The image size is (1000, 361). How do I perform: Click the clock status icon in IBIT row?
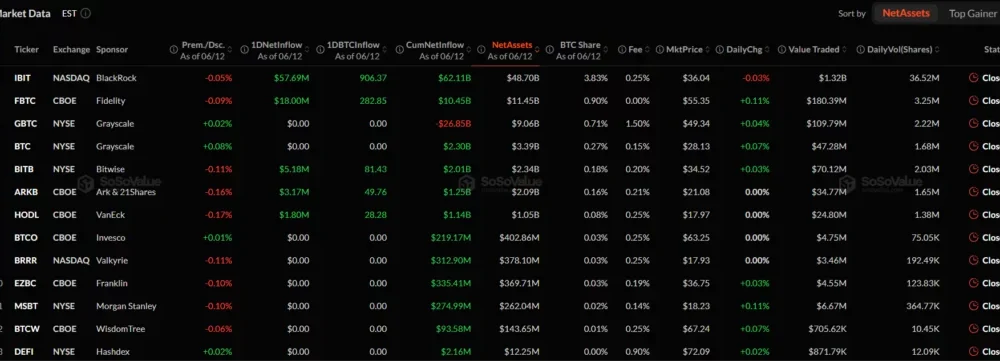click(973, 78)
